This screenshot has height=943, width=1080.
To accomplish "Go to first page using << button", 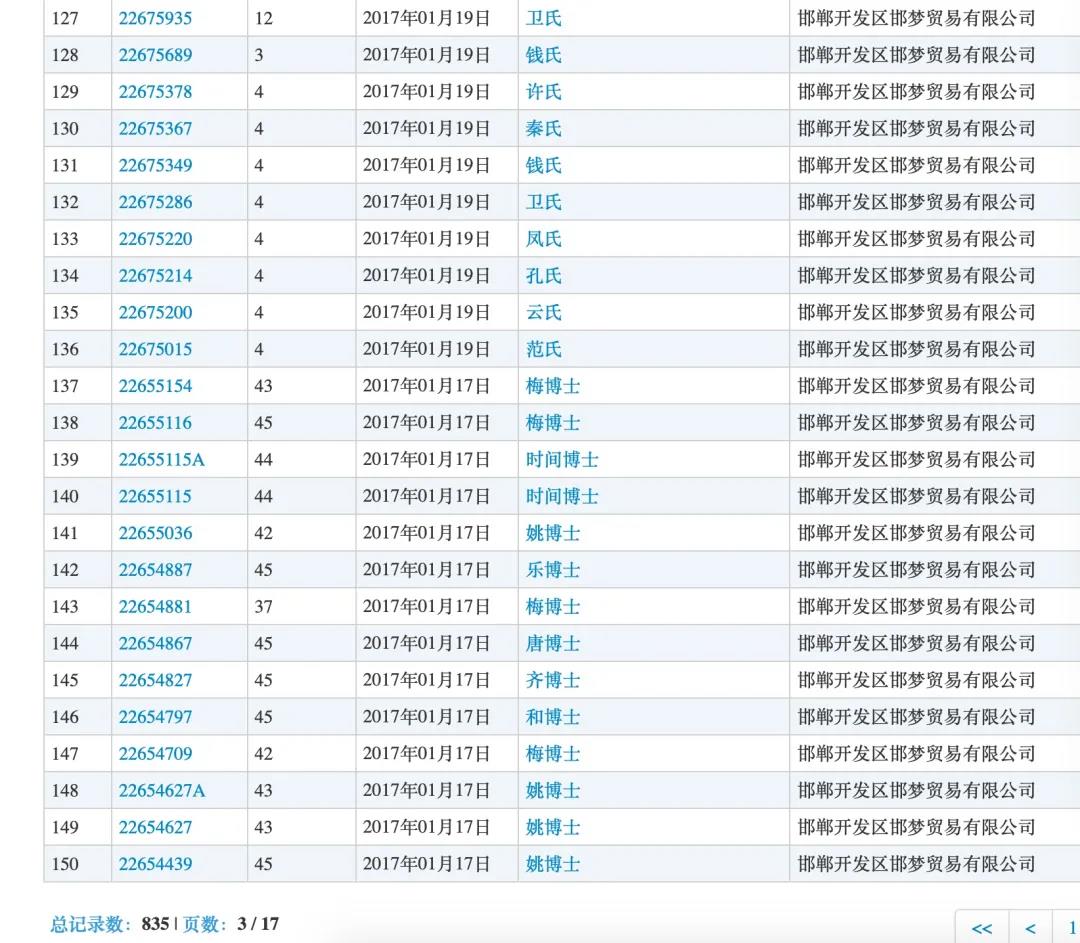I will [982, 928].
